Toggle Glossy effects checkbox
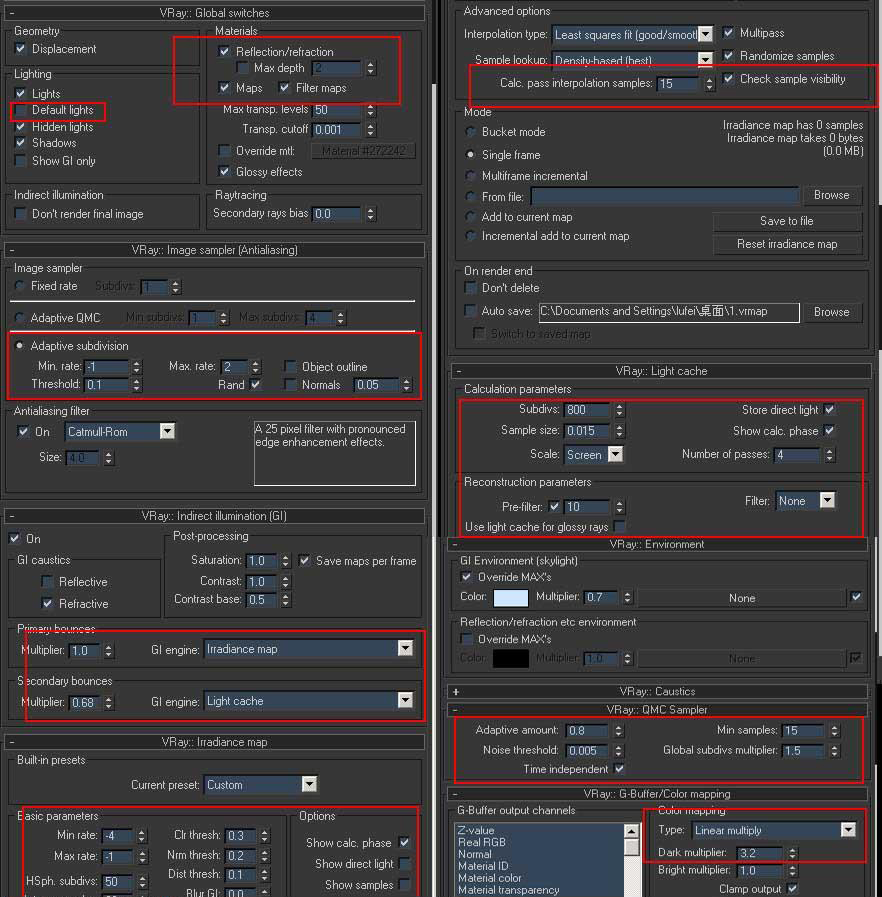The height and width of the screenshot is (897, 882). (x=224, y=171)
